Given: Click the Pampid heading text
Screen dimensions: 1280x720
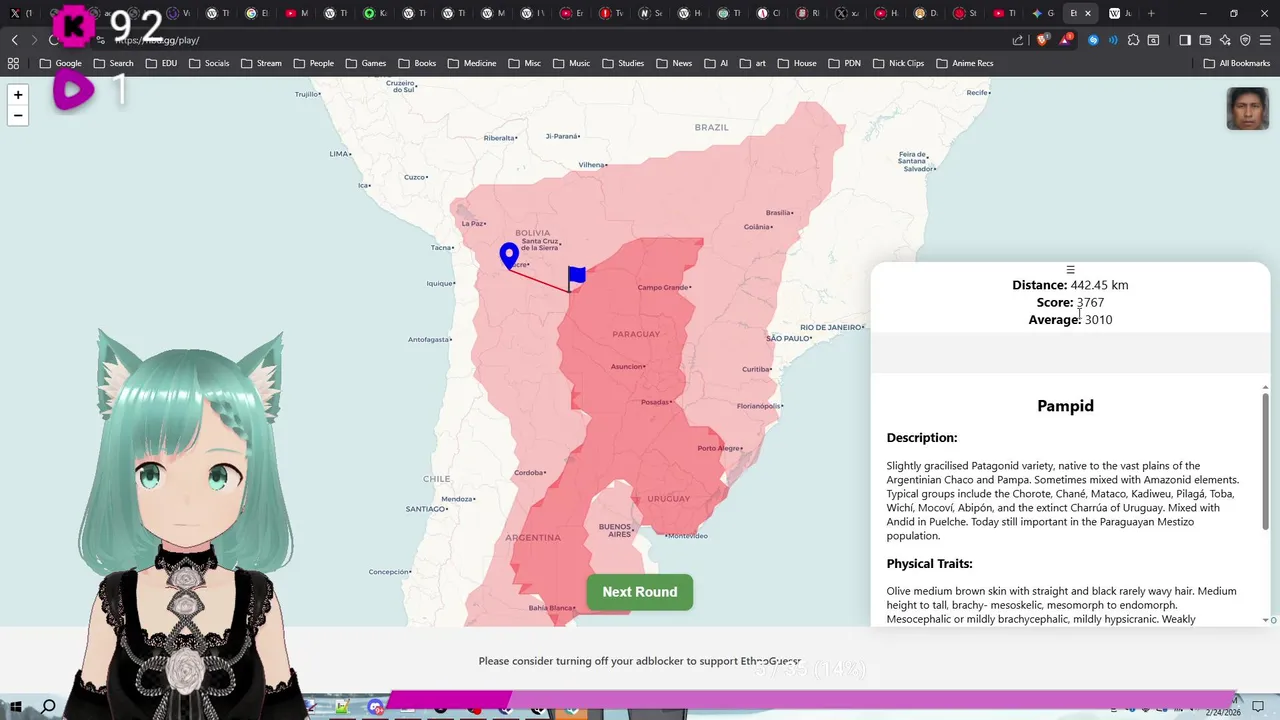Looking at the screenshot, I should [x=1066, y=406].
